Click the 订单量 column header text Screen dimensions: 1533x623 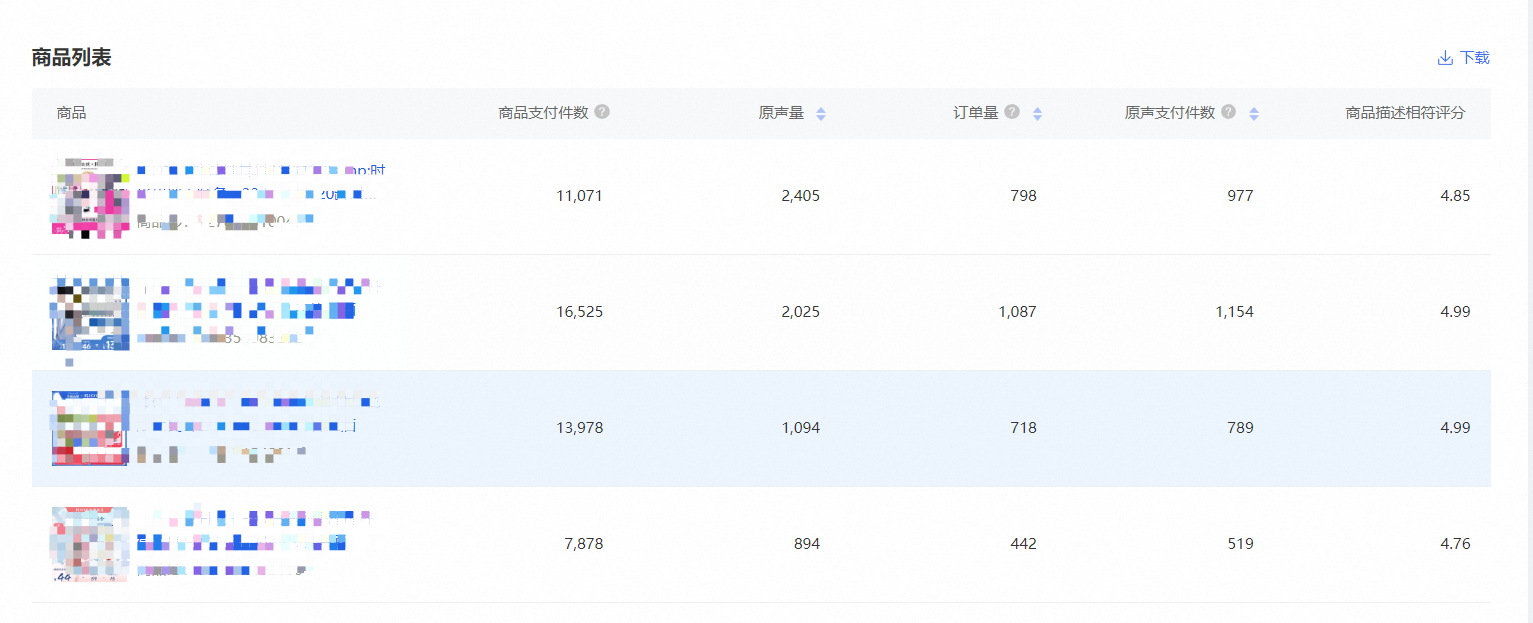click(x=976, y=113)
